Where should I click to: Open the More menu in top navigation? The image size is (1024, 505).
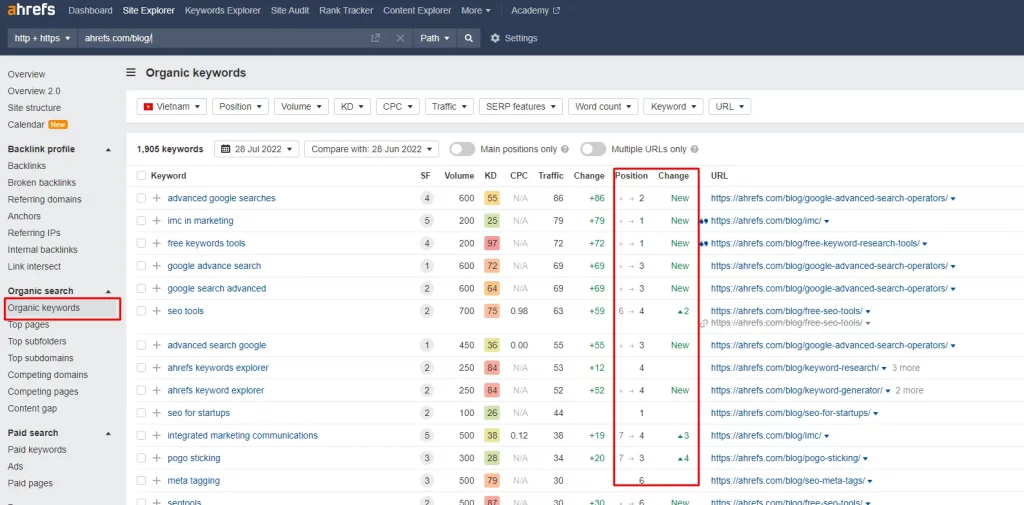tap(476, 10)
